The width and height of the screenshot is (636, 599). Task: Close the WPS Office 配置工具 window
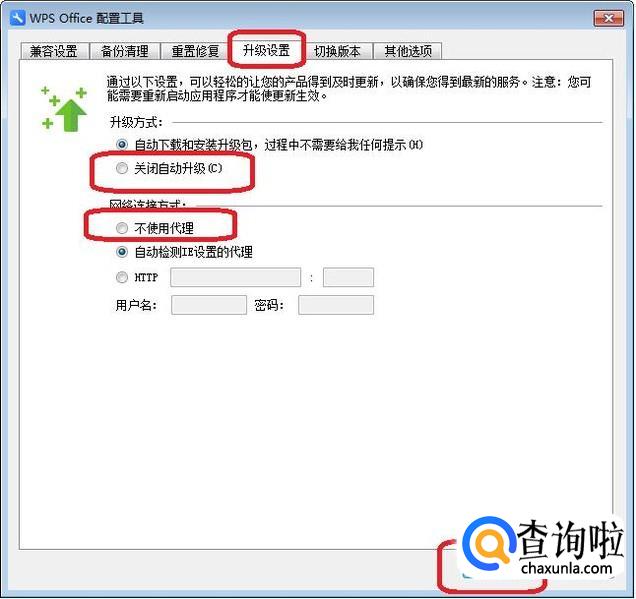[x=608, y=18]
